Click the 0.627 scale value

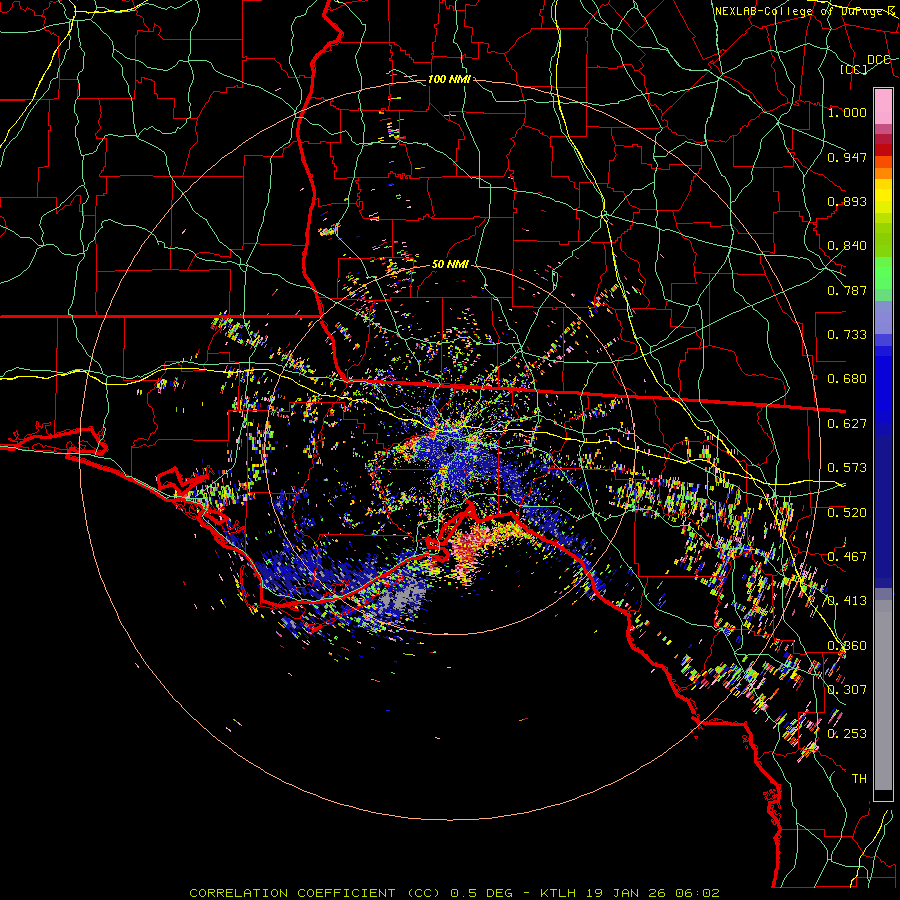(847, 424)
